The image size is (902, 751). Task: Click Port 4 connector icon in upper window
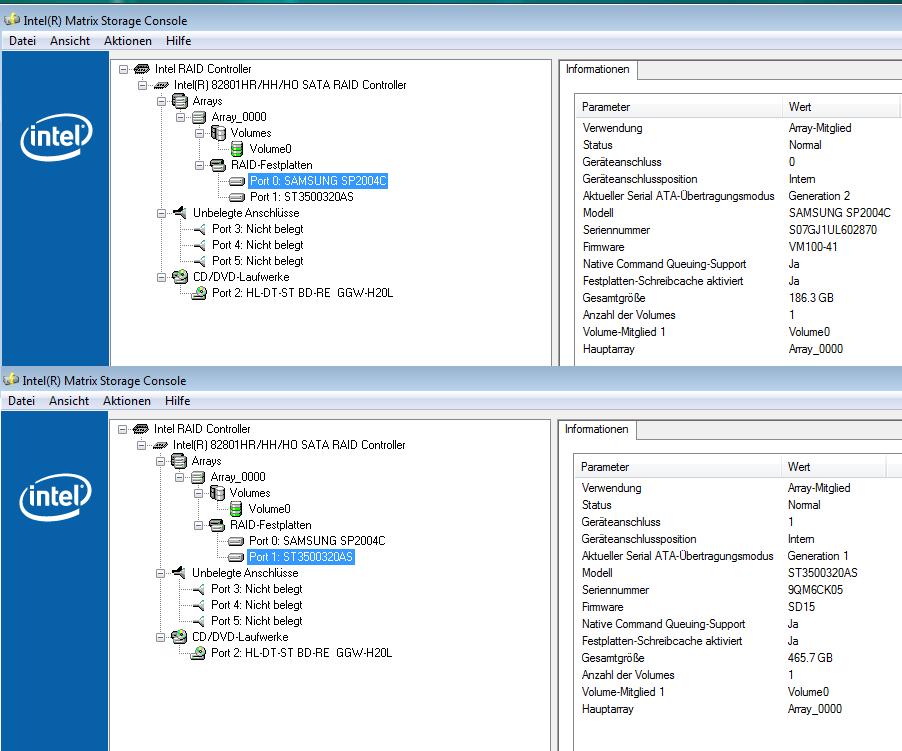click(x=200, y=246)
